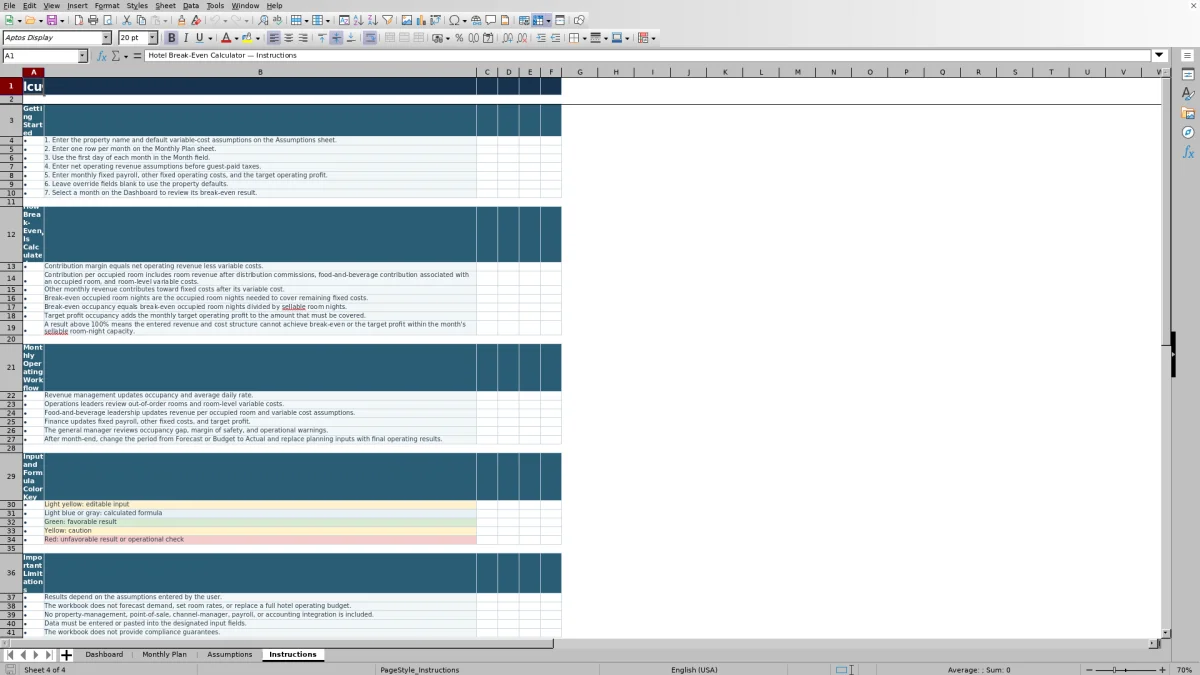Switch to Assumptions sheet tab
Screen dimensions: 1200x675
[x=230, y=655]
